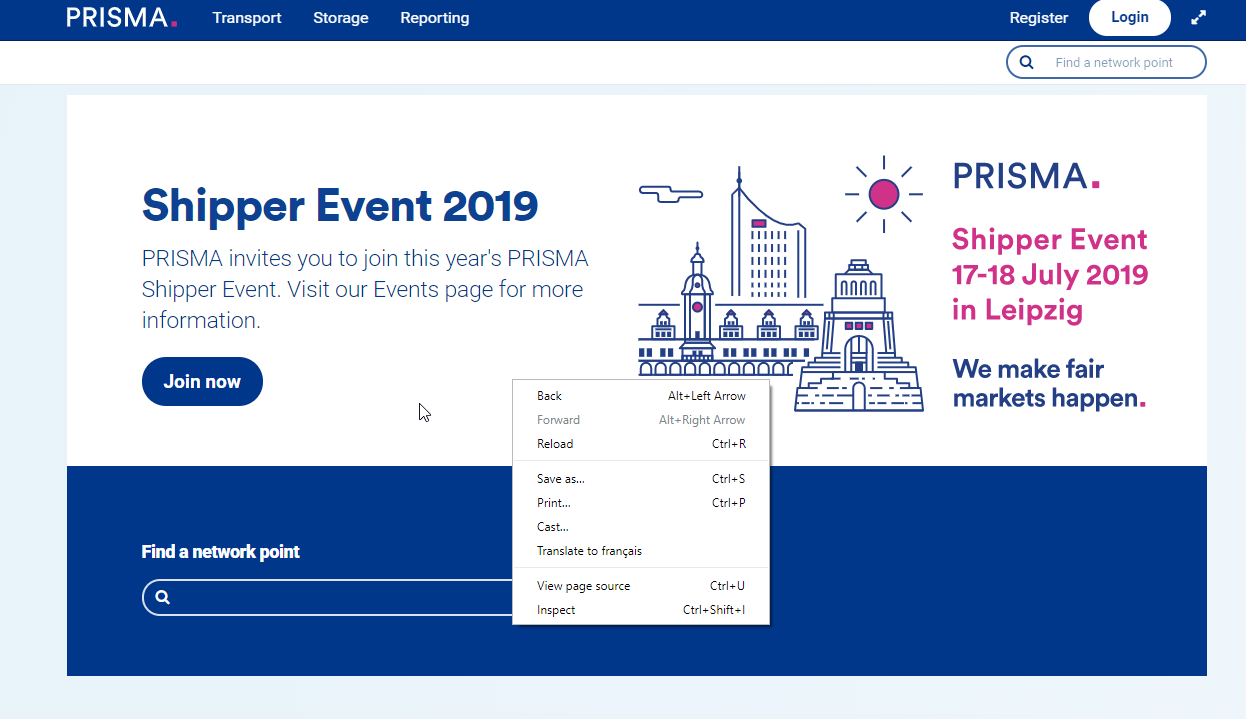Choose Print... in the context menu
This screenshot has width=1246, height=719.
pyautogui.click(x=554, y=503)
